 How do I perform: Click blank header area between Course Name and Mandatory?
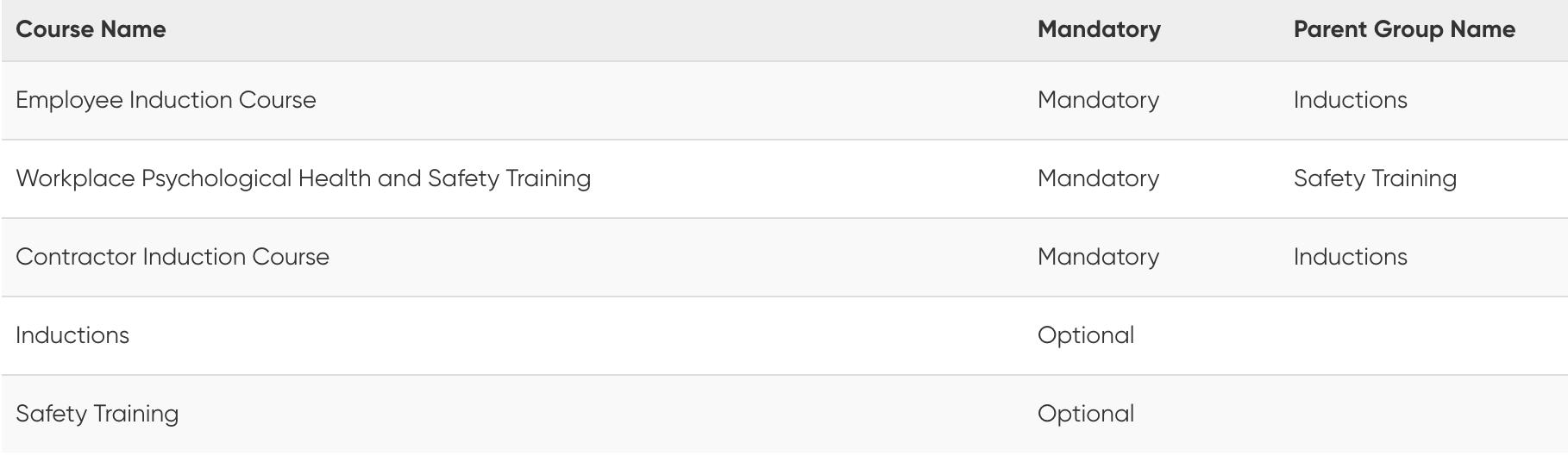tap(604, 29)
